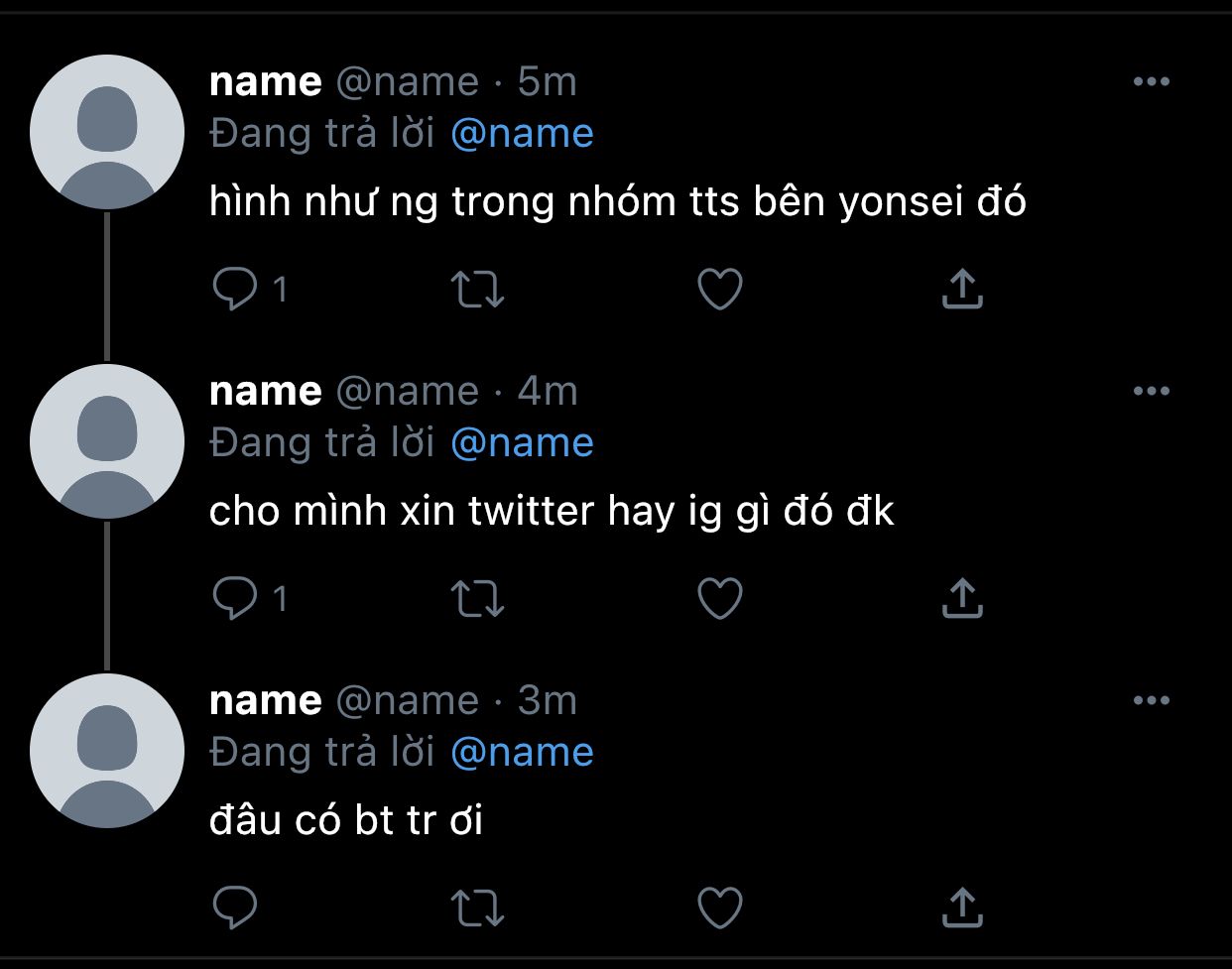View profile picture of 5m tweet author

click(x=107, y=132)
